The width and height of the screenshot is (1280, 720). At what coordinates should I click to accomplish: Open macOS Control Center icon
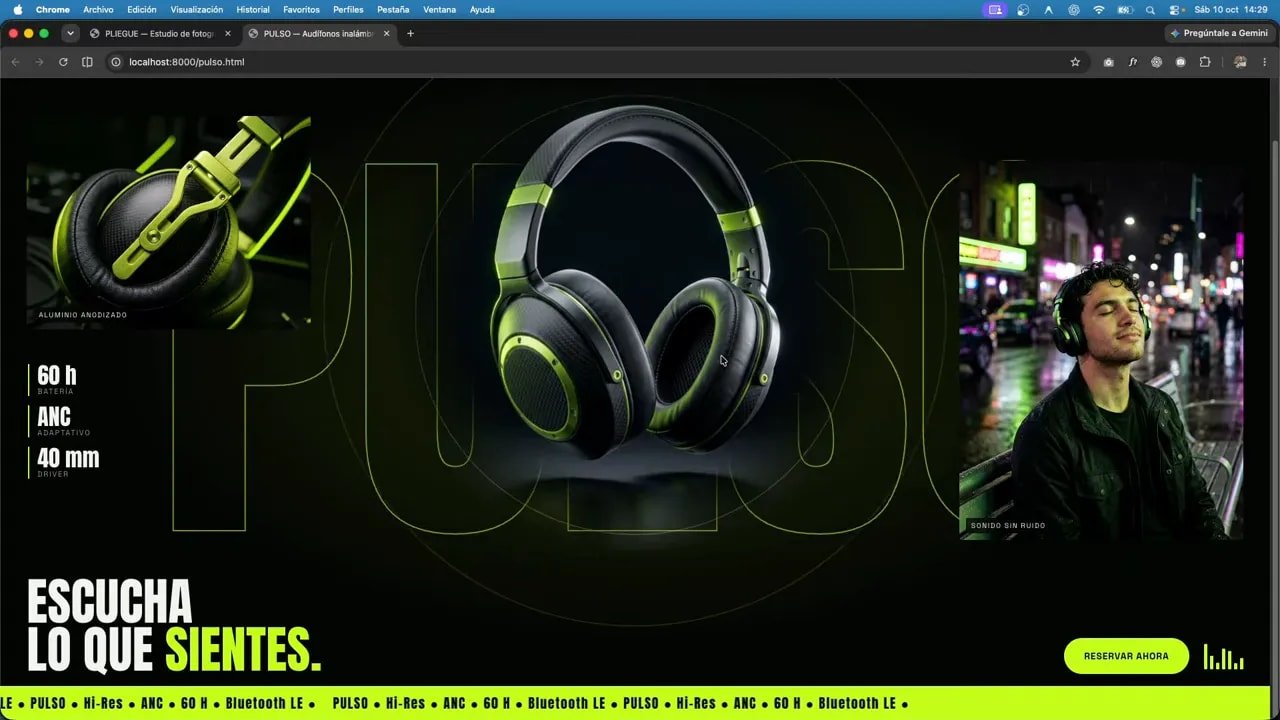1175,10
